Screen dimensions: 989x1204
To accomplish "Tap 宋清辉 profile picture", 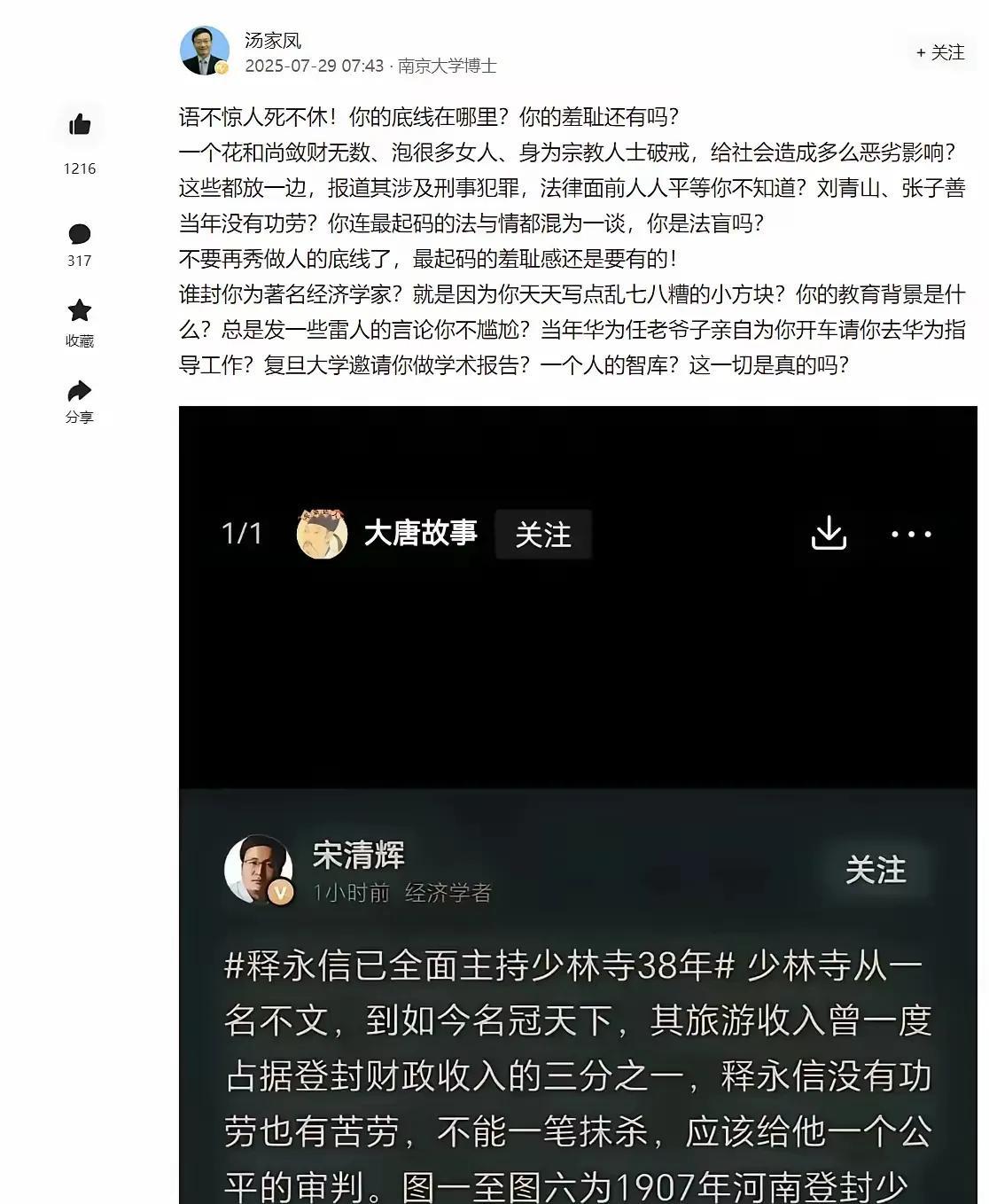I will click(x=259, y=870).
